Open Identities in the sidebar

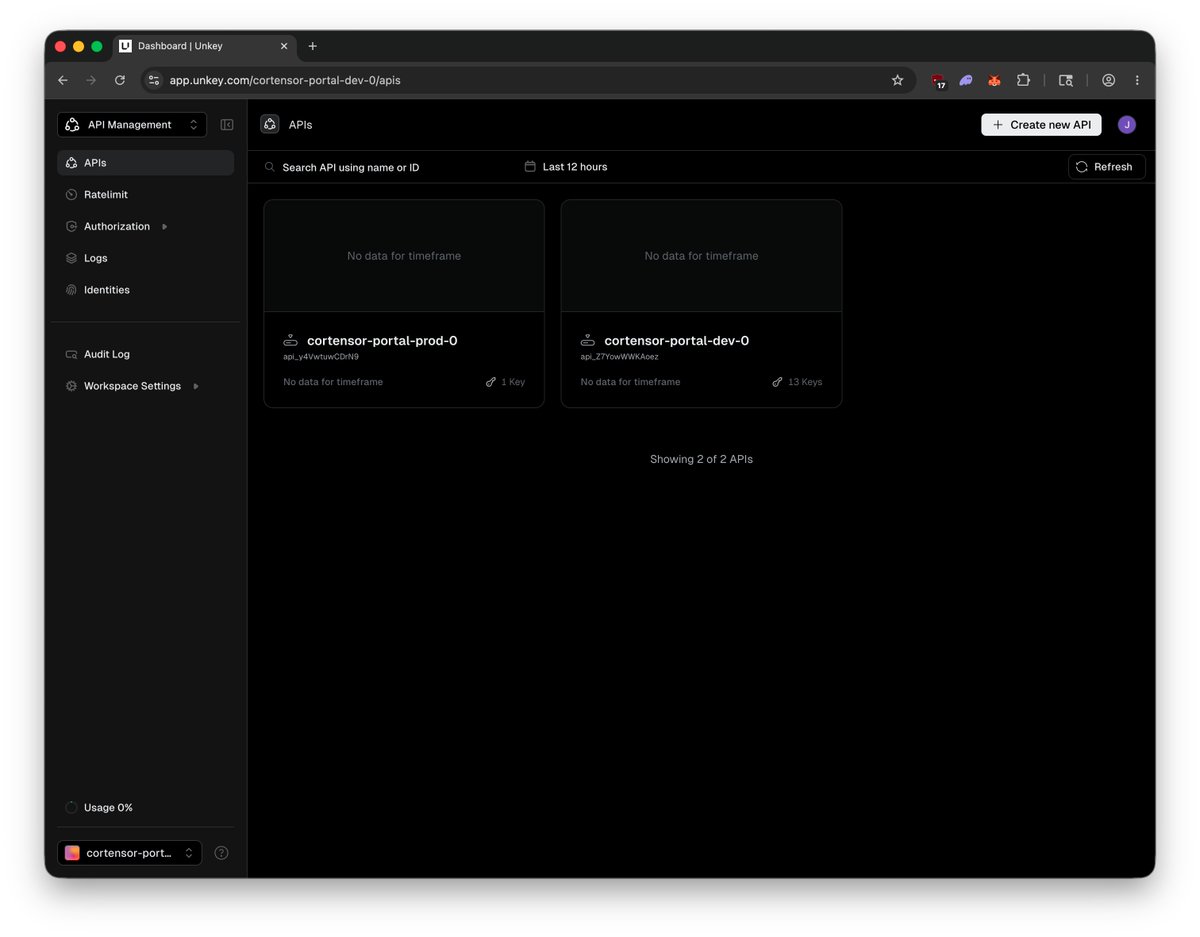(x=146, y=290)
